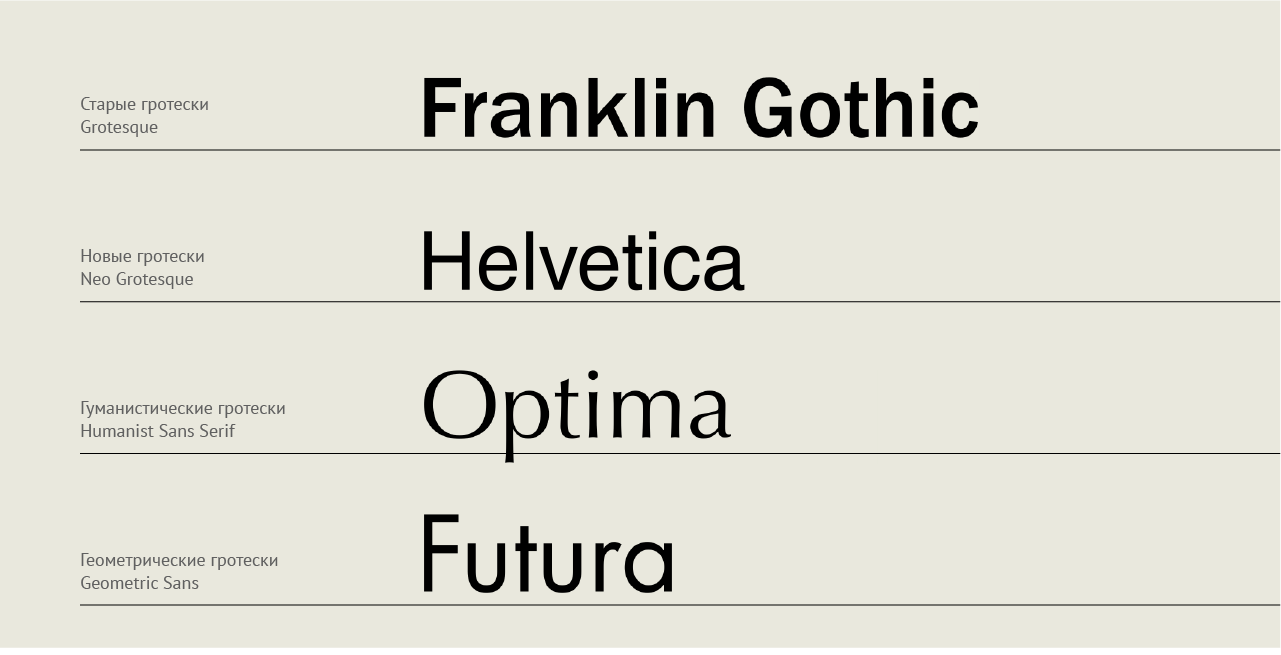This screenshot has height=655, width=1281.
Task: Click the divider line under Optima
Action: 680,453
